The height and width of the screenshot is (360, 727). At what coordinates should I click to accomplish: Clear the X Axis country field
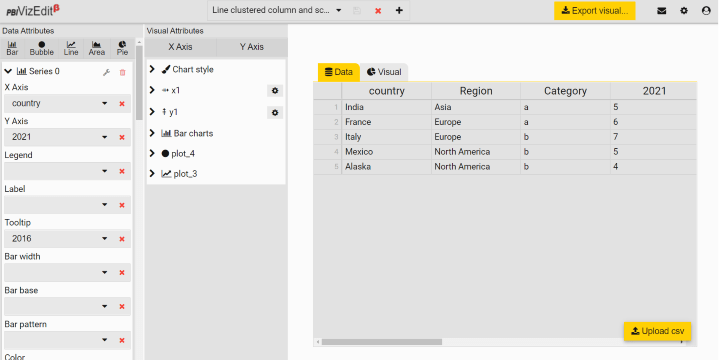tap(122, 104)
